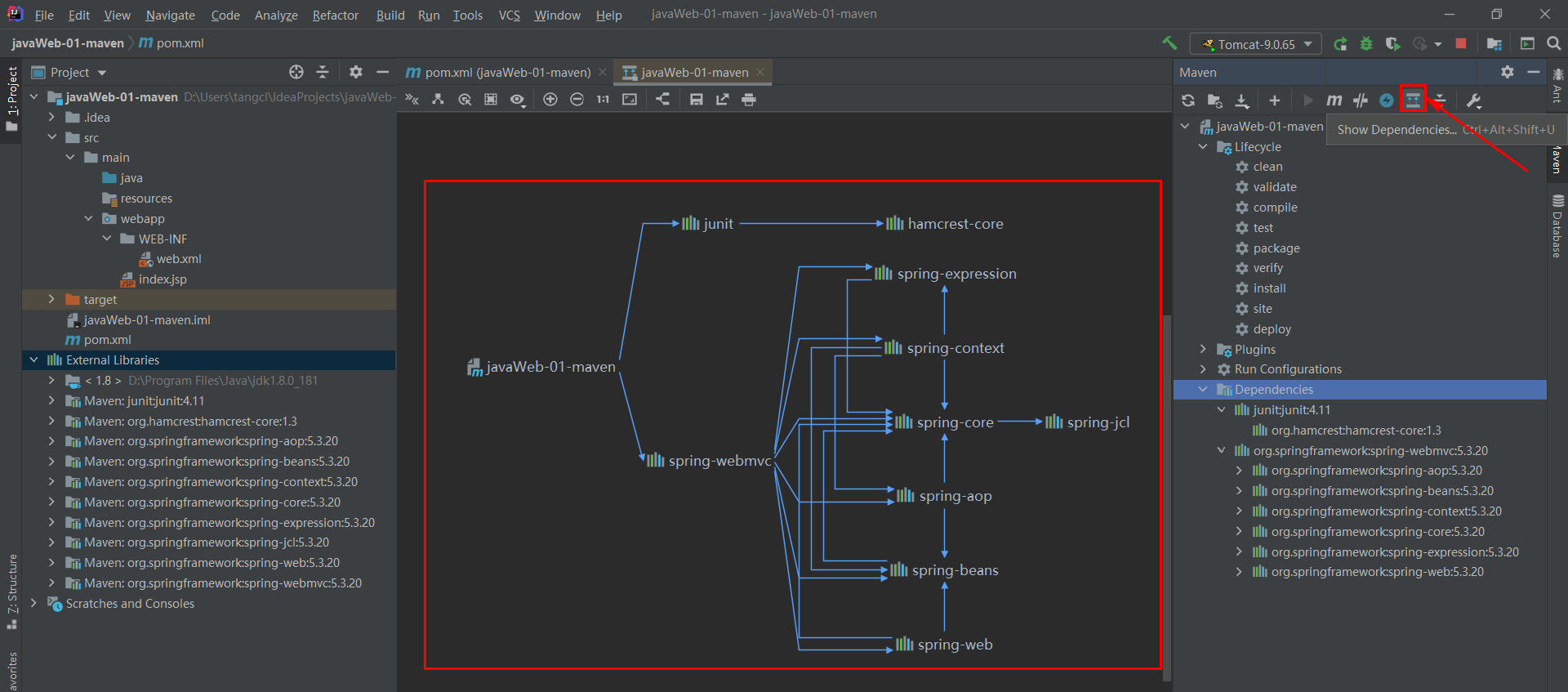1568x692 pixels.
Task: Open Search Everywhere magnifier icon
Action: click(1554, 44)
